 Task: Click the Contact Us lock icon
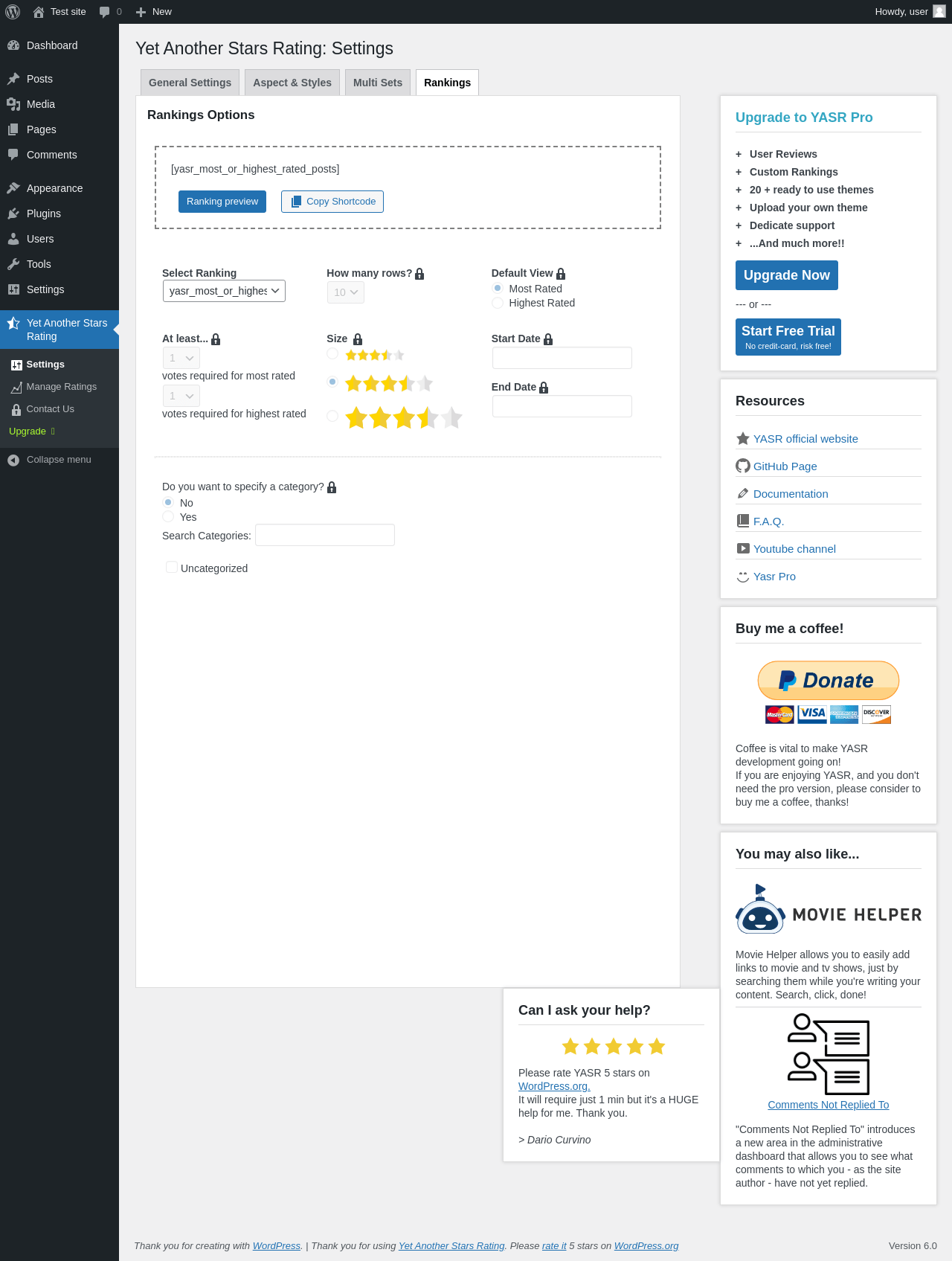(16, 409)
